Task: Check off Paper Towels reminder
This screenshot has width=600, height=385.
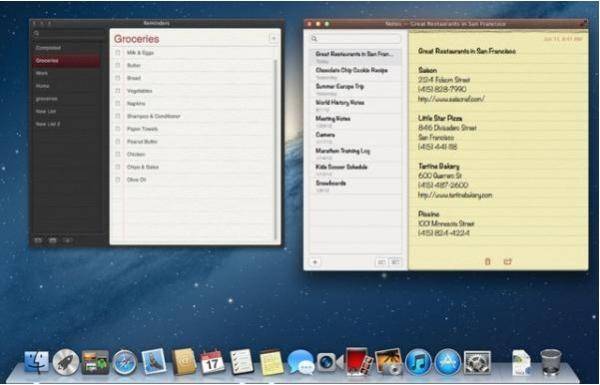Action: pyautogui.click(x=118, y=129)
